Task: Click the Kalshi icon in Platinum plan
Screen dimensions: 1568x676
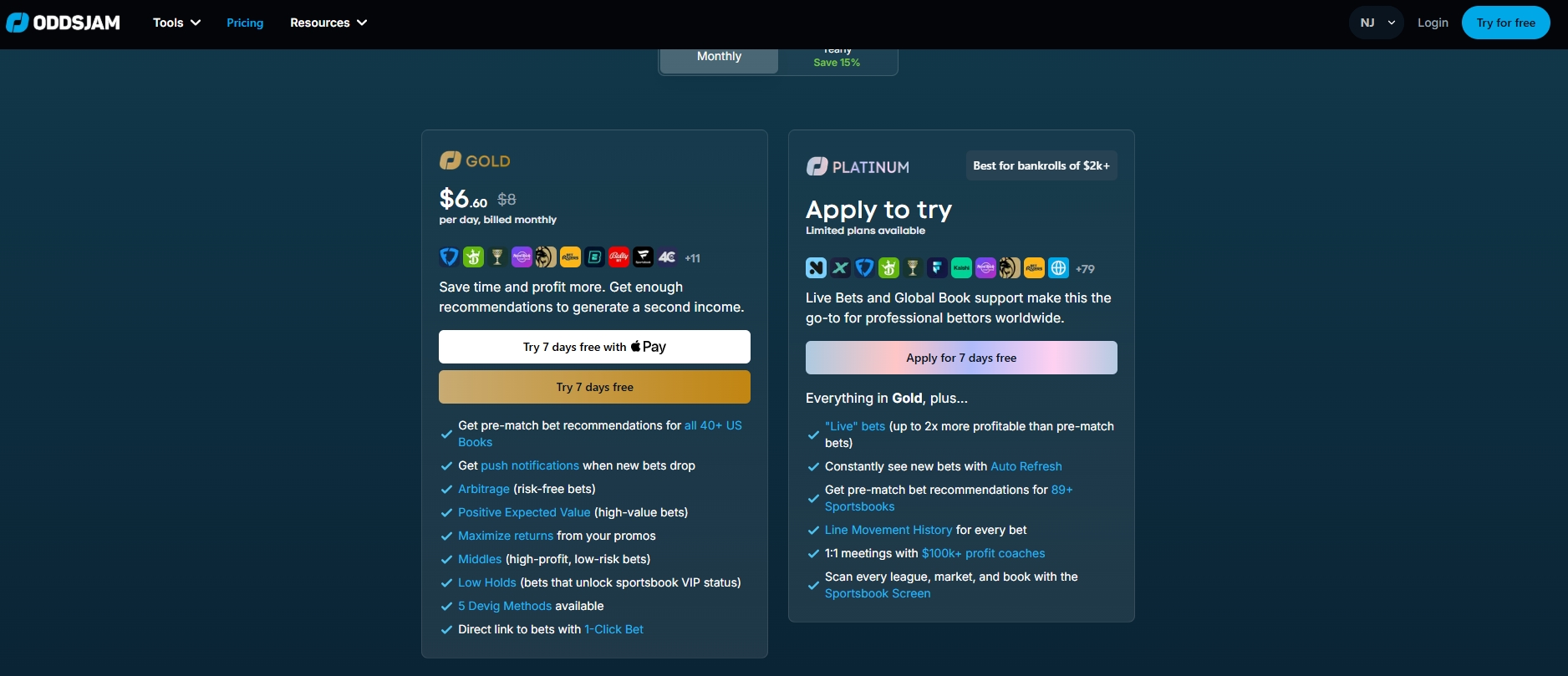Action: click(x=961, y=268)
